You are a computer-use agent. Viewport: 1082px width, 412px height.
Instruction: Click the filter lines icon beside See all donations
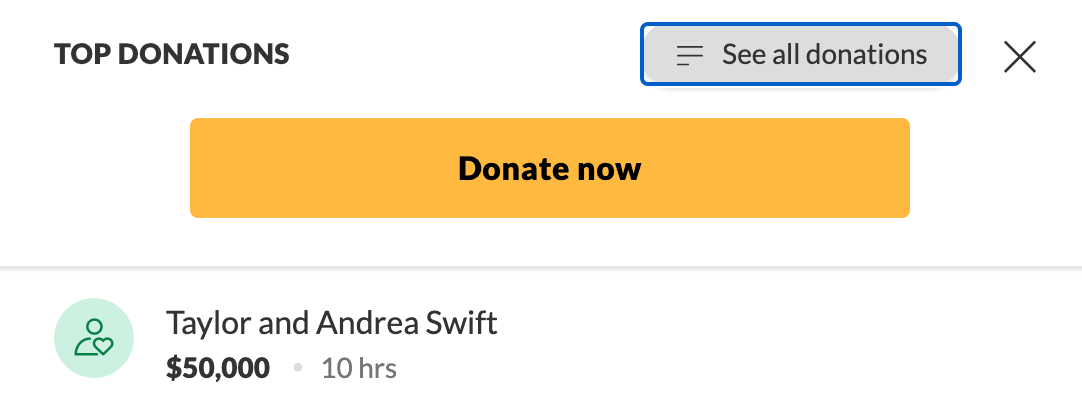(x=690, y=55)
